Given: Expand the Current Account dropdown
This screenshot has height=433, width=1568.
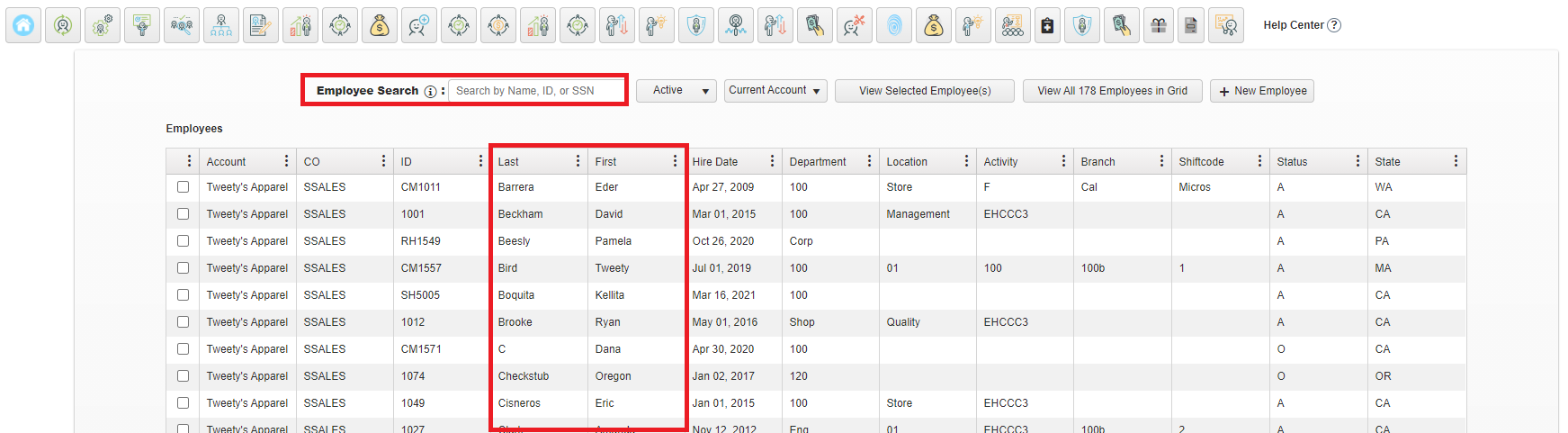Looking at the screenshot, I should click(775, 91).
